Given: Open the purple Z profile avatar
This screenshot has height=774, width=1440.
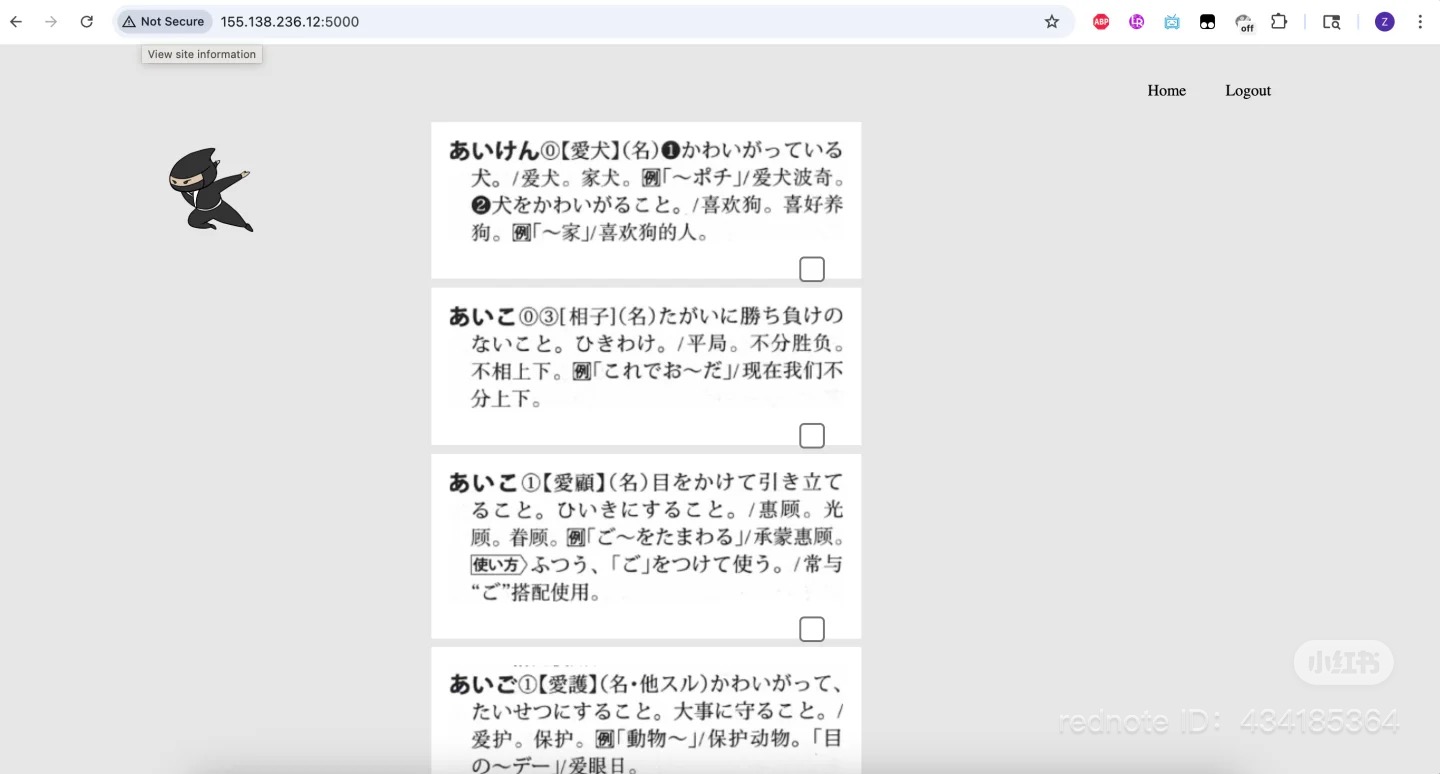Looking at the screenshot, I should [x=1384, y=22].
